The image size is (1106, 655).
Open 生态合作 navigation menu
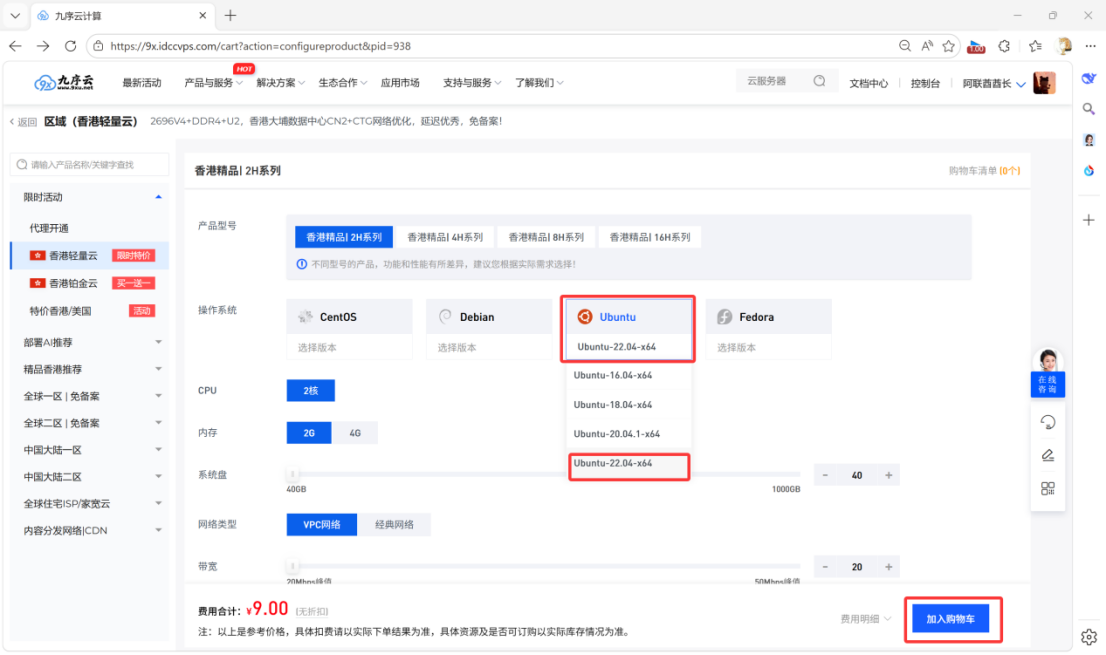tap(342, 82)
